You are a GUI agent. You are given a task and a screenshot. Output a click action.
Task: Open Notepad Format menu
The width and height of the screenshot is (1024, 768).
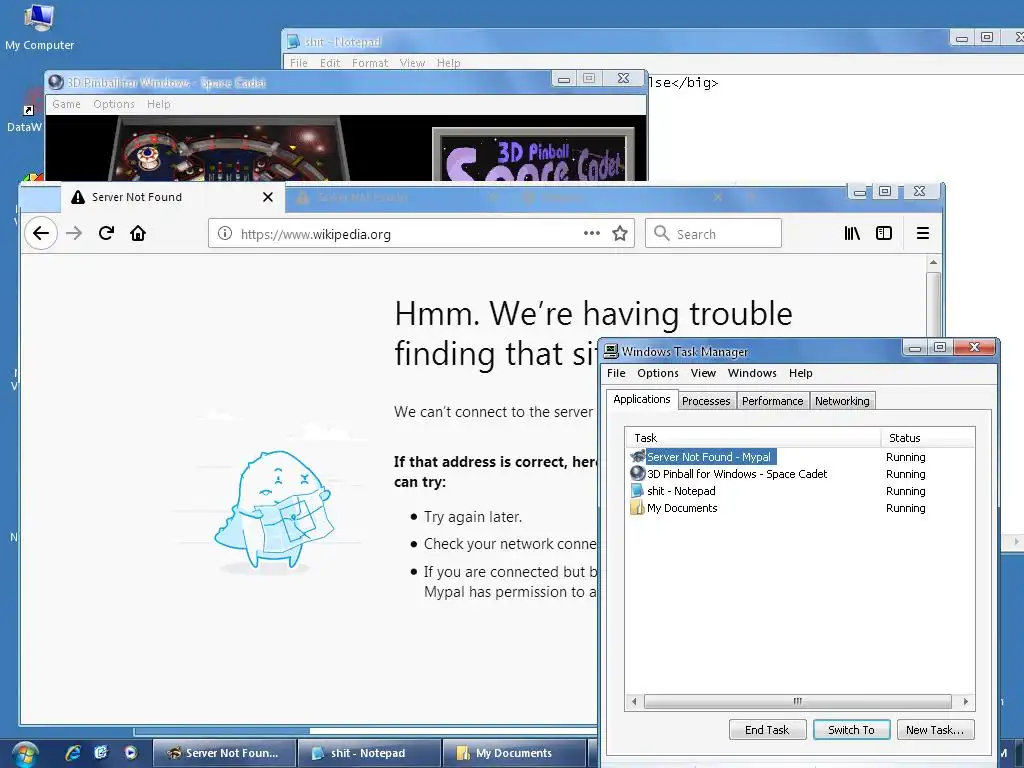pyautogui.click(x=370, y=63)
